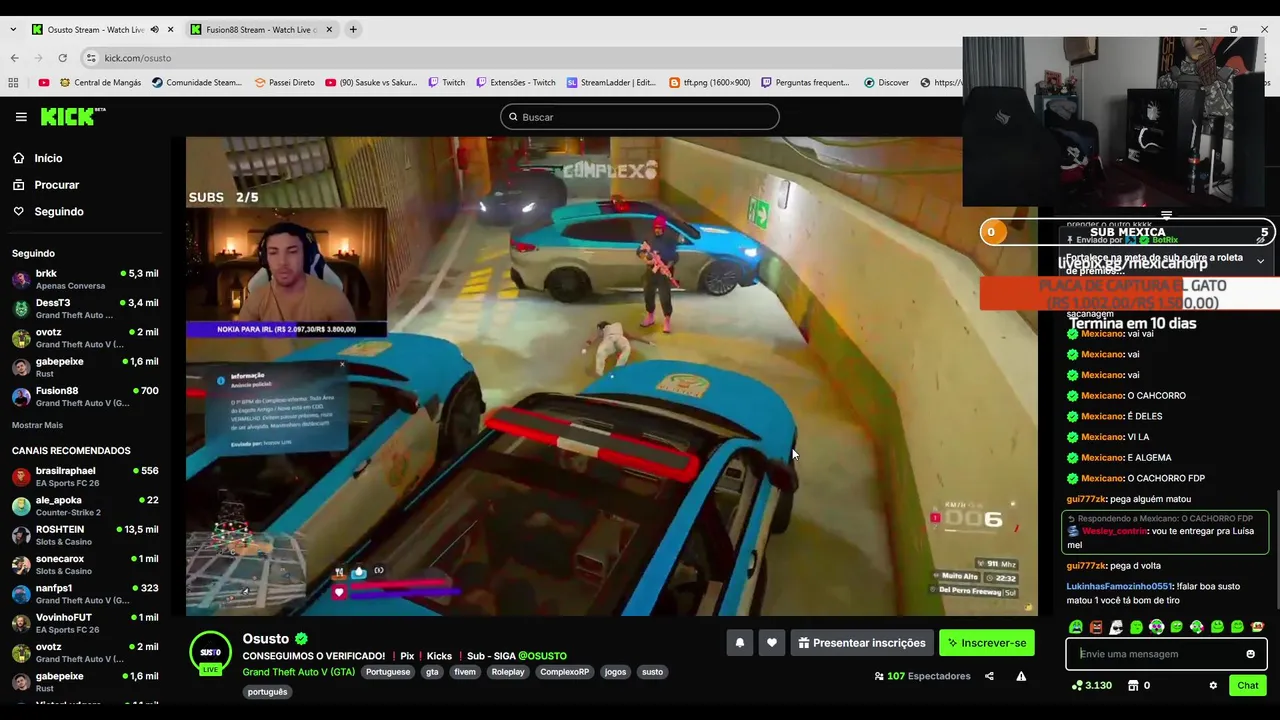Open recommended channel nanfps1

click(85, 594)
